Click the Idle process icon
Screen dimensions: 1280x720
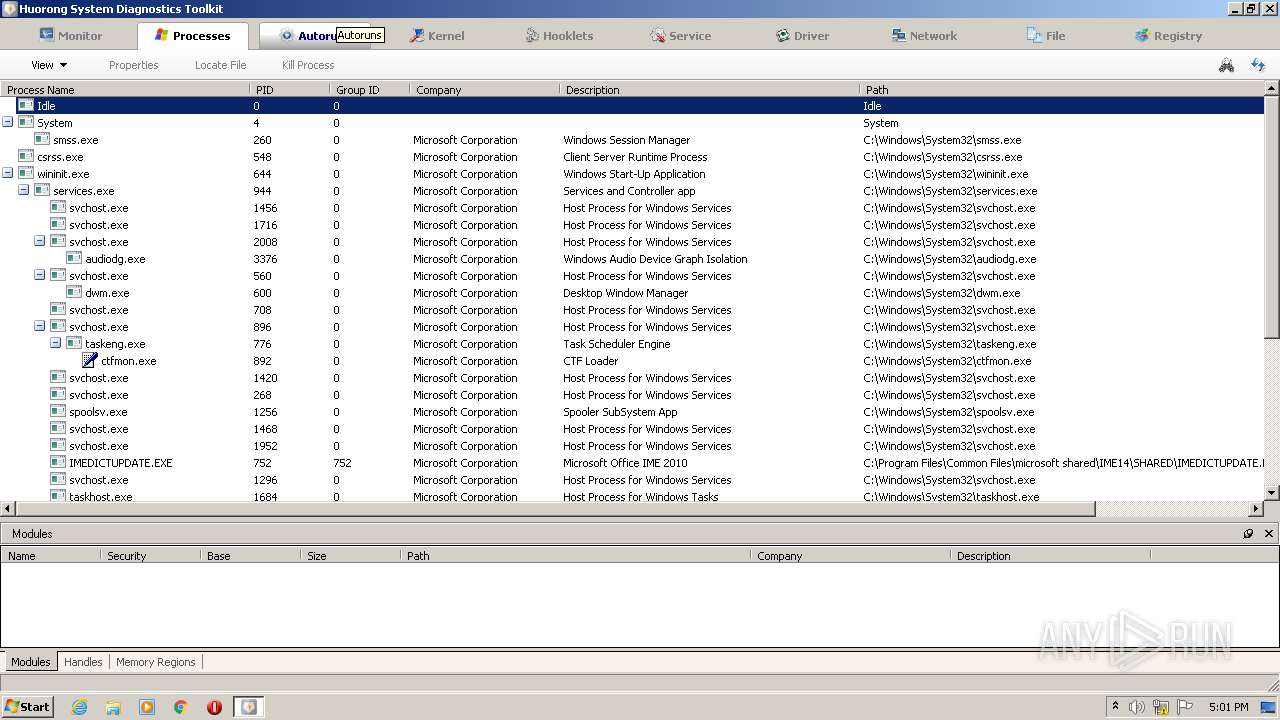click(x=26, y=105)
